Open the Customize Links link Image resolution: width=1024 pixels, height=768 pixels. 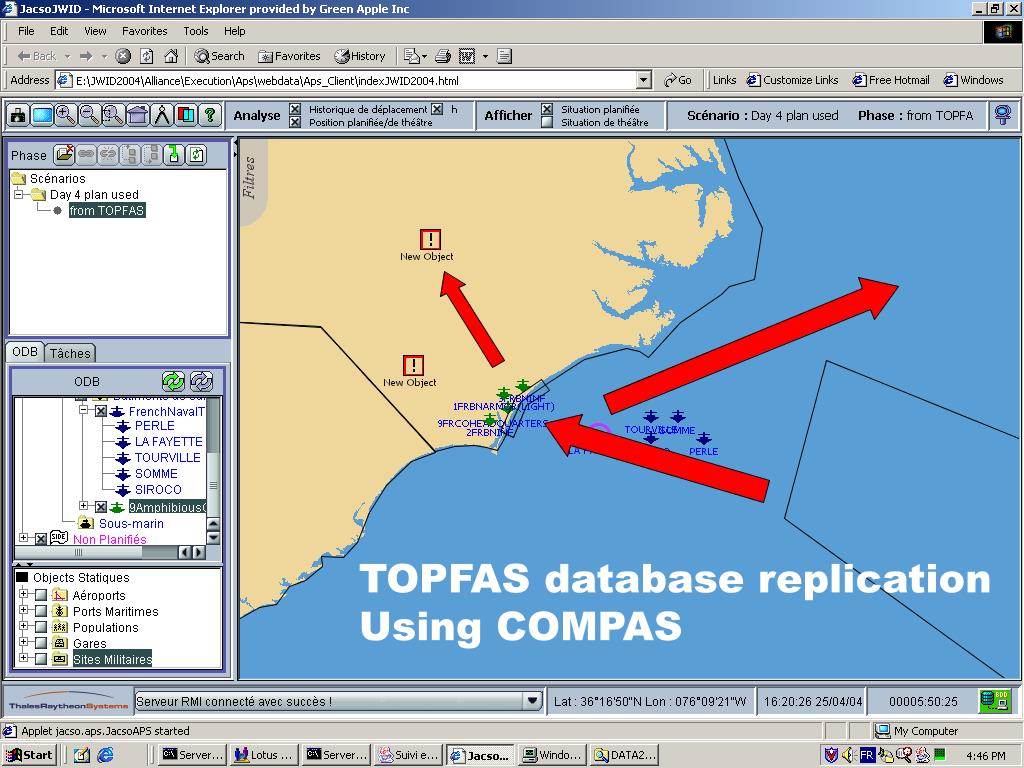coord(792,80)
